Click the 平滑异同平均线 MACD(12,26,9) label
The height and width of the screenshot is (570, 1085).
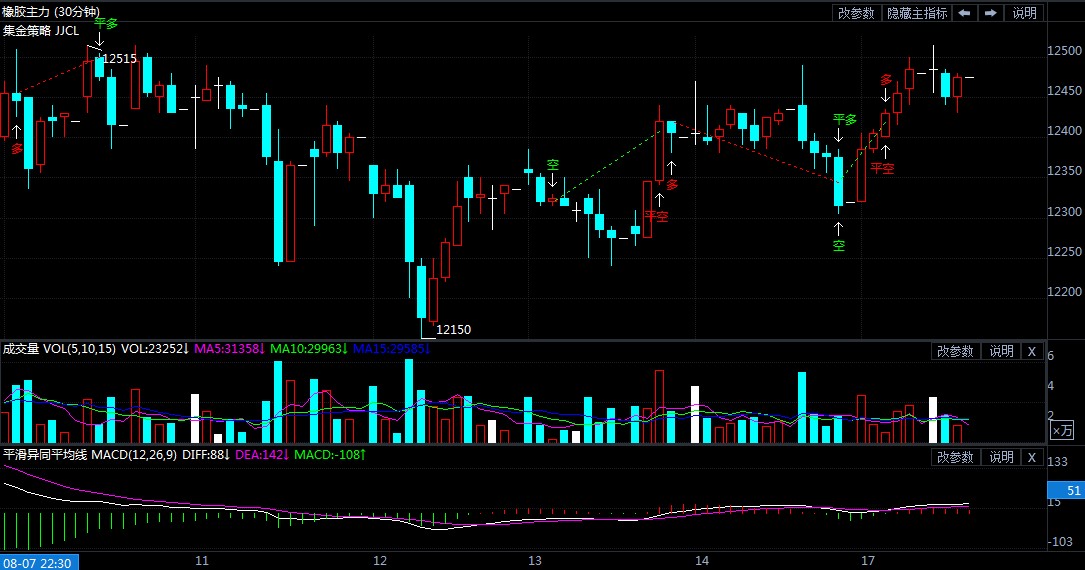[90, 454]
